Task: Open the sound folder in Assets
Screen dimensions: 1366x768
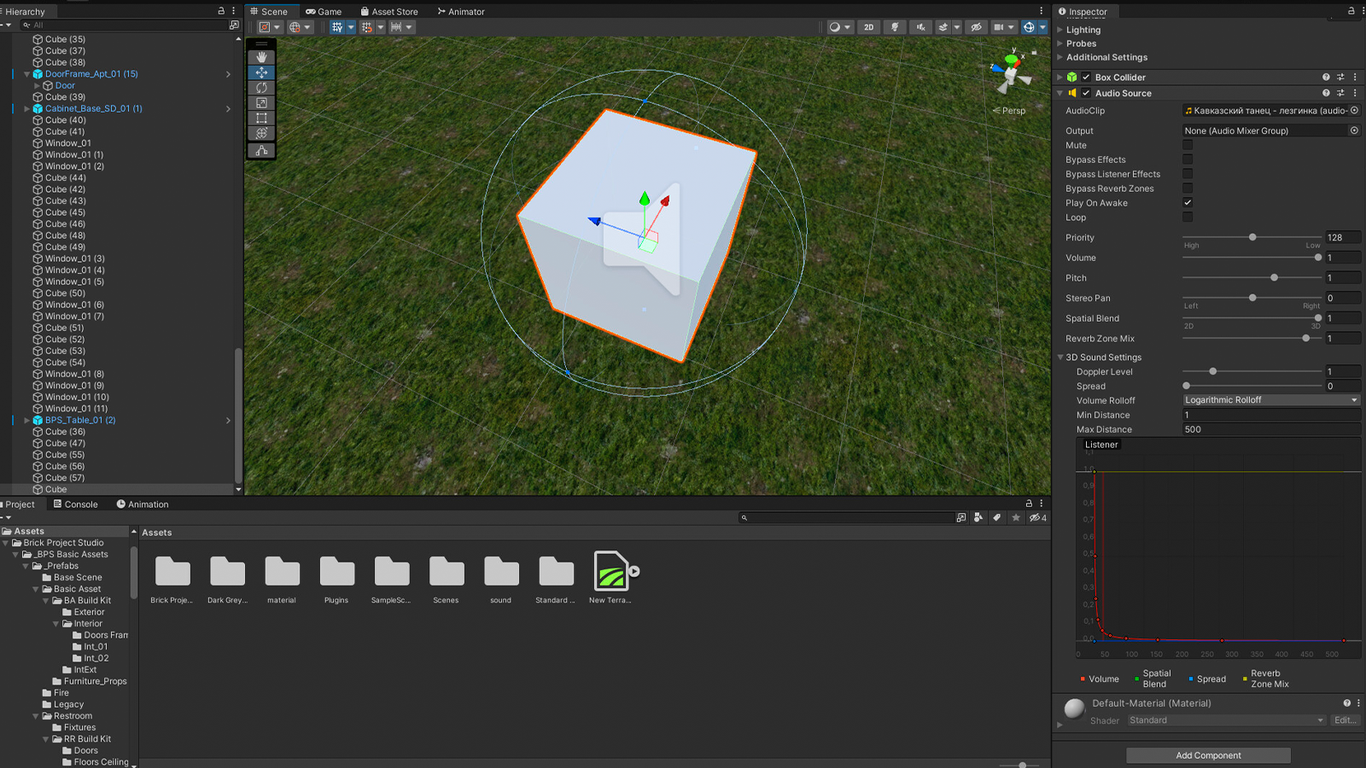Action: [x=501, y=573]
